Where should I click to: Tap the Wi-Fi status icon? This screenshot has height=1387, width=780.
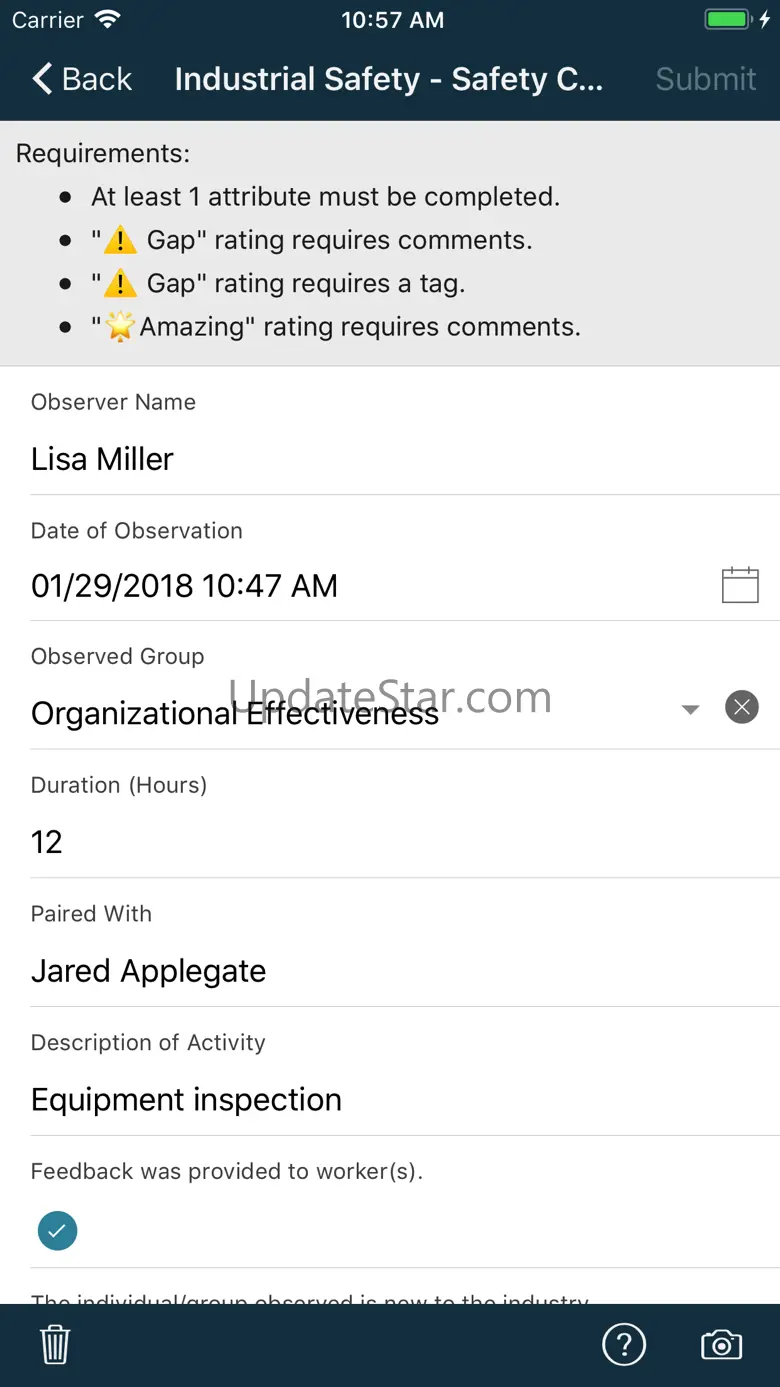106,20
